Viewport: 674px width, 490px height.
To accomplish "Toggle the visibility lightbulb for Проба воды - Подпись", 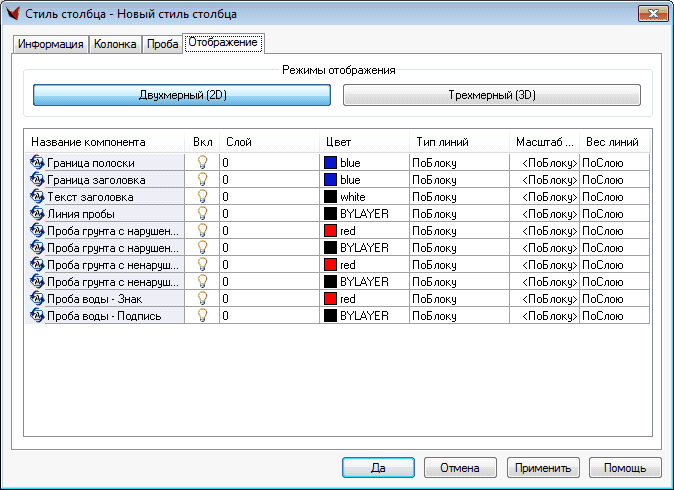I will (202, 315).
